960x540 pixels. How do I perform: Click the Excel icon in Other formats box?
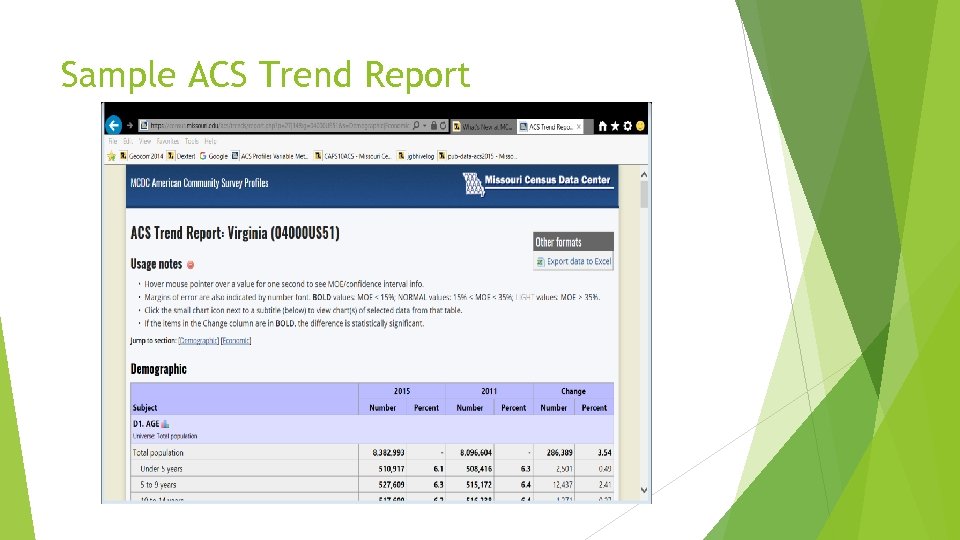pos(540,262)
